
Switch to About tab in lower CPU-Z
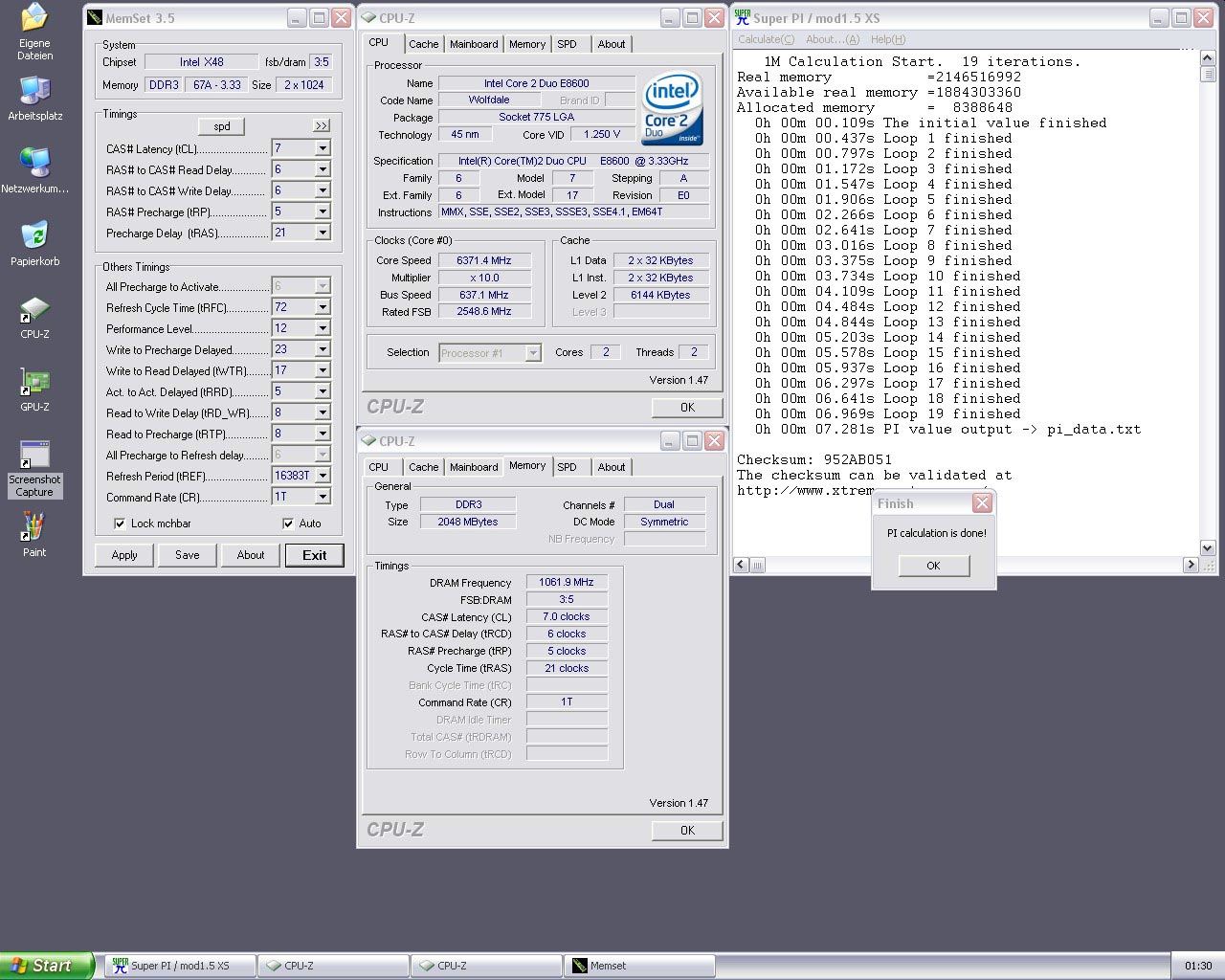[612, 467]
